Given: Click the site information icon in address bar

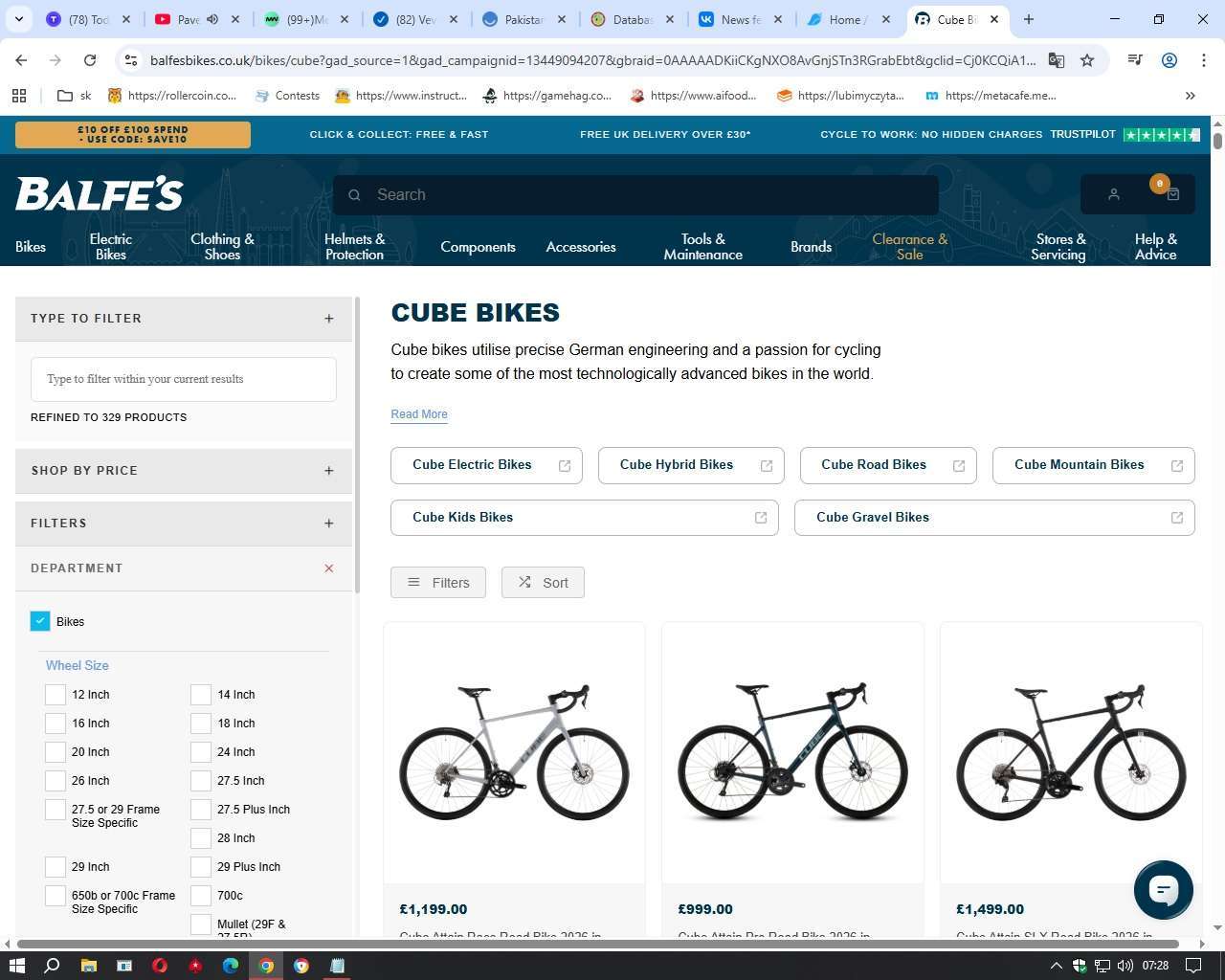Looking at the screenshot, I should [131, 60].
